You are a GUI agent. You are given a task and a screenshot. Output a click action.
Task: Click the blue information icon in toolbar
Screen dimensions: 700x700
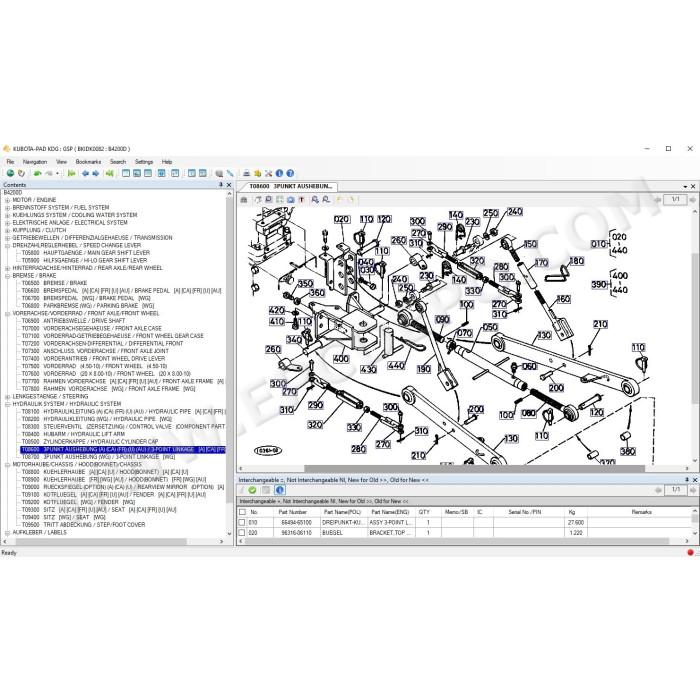click(279, 173)
